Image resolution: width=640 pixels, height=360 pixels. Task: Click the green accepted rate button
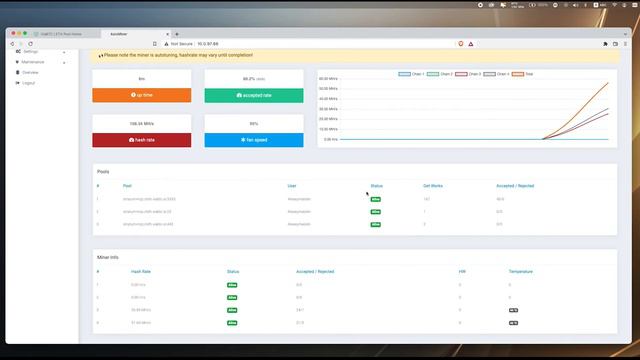tap(254, 95)
